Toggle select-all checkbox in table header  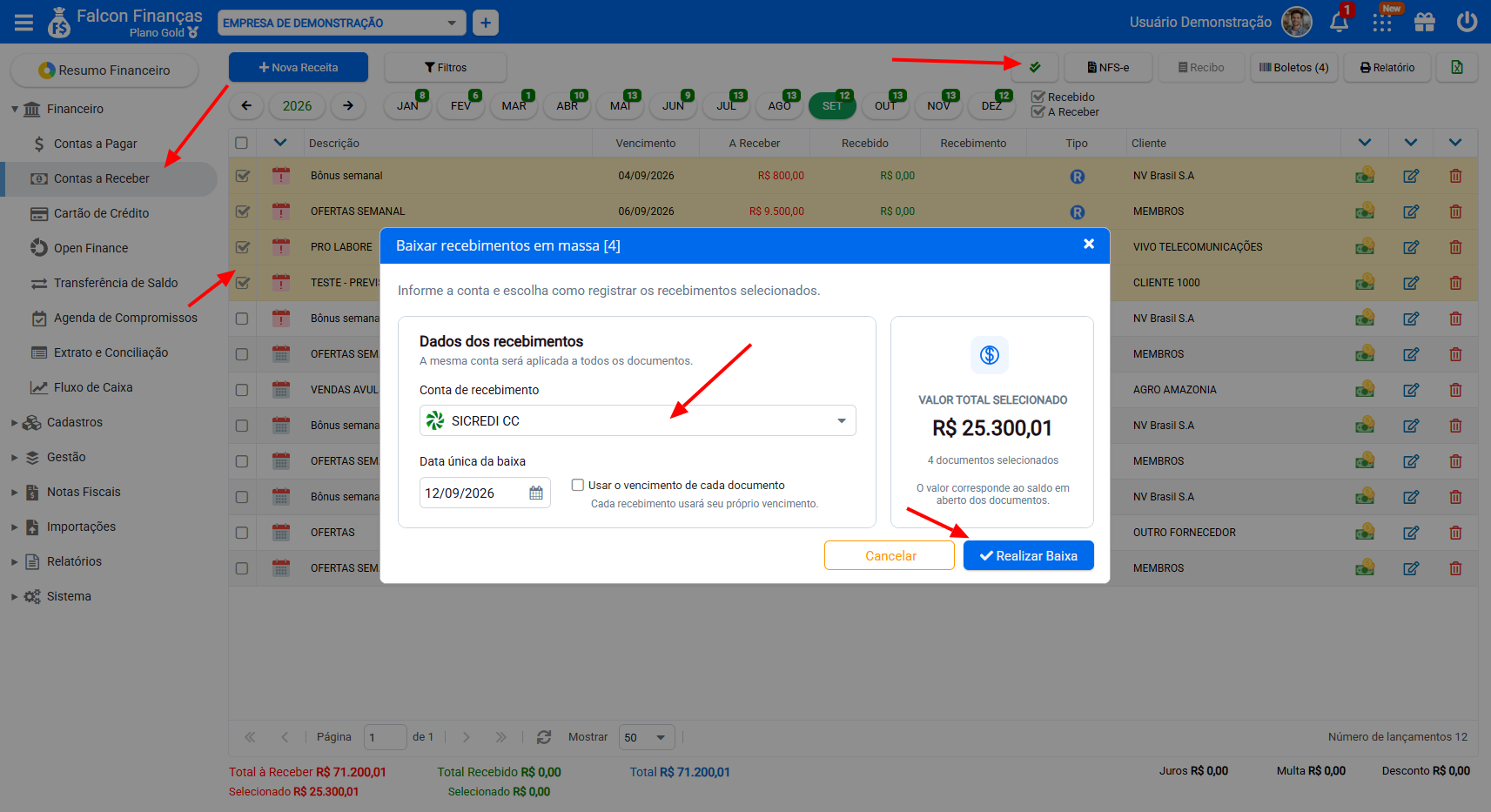(242, 143)
